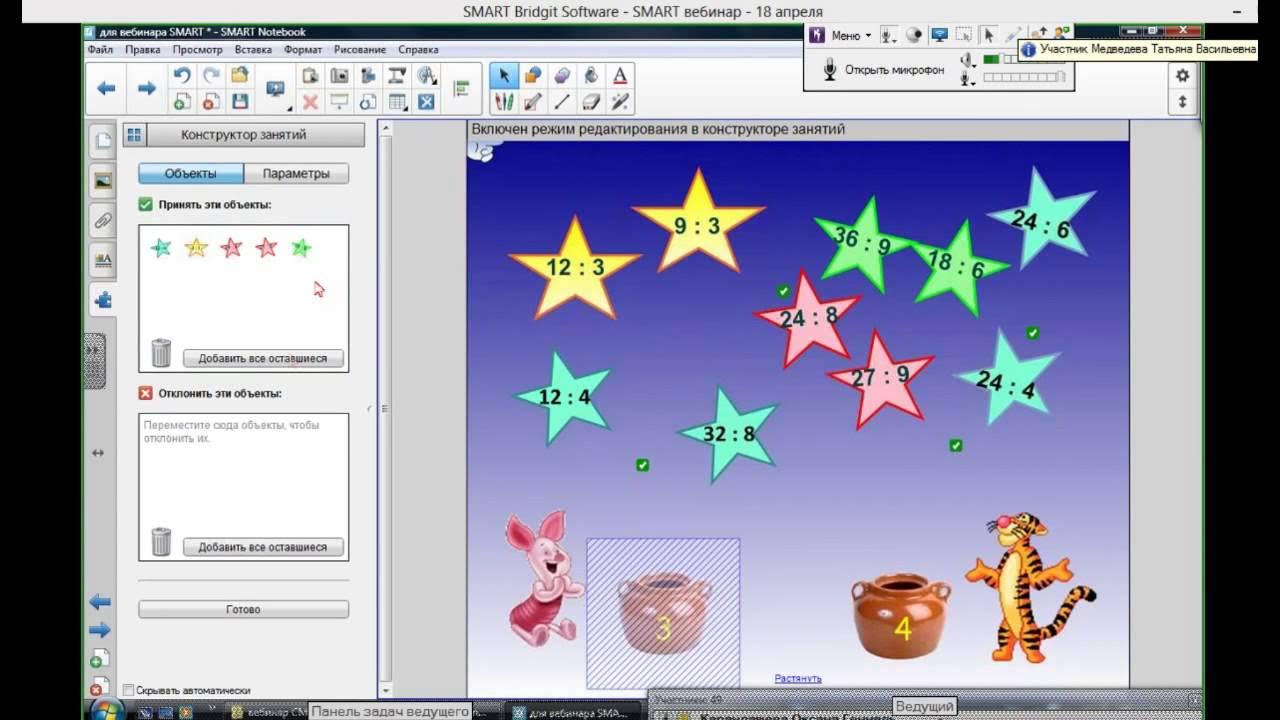
Task: Select the line drawing tool
Action: [x=562, y=101]
